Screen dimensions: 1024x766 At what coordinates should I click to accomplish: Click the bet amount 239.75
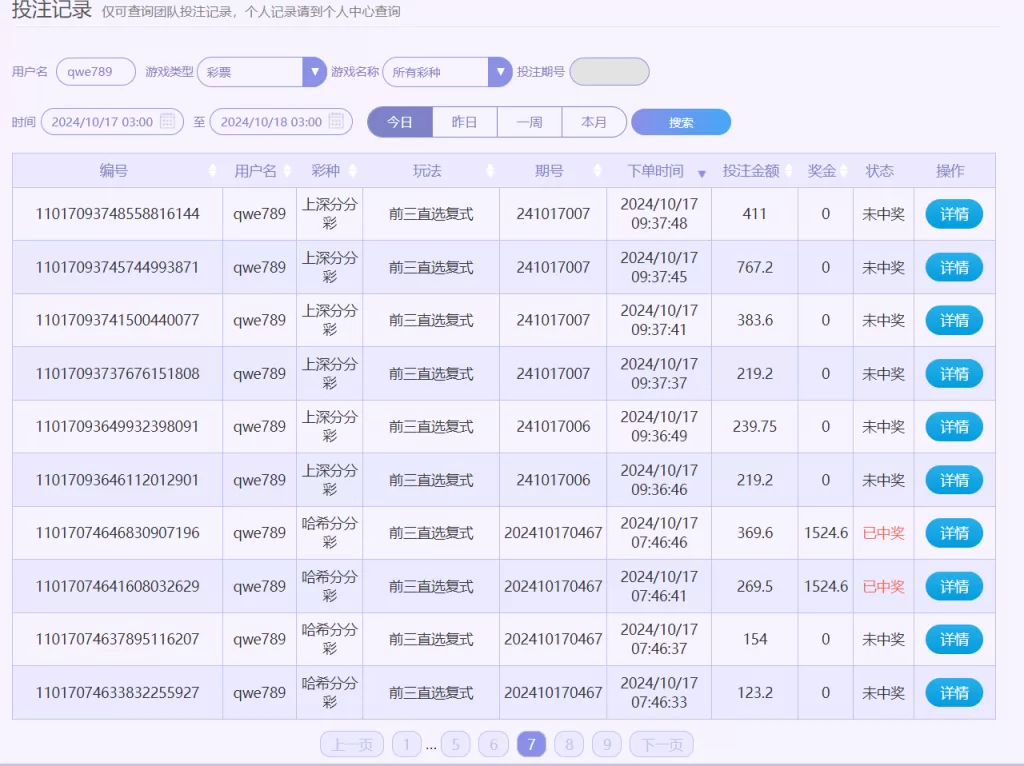pos(755,427)
